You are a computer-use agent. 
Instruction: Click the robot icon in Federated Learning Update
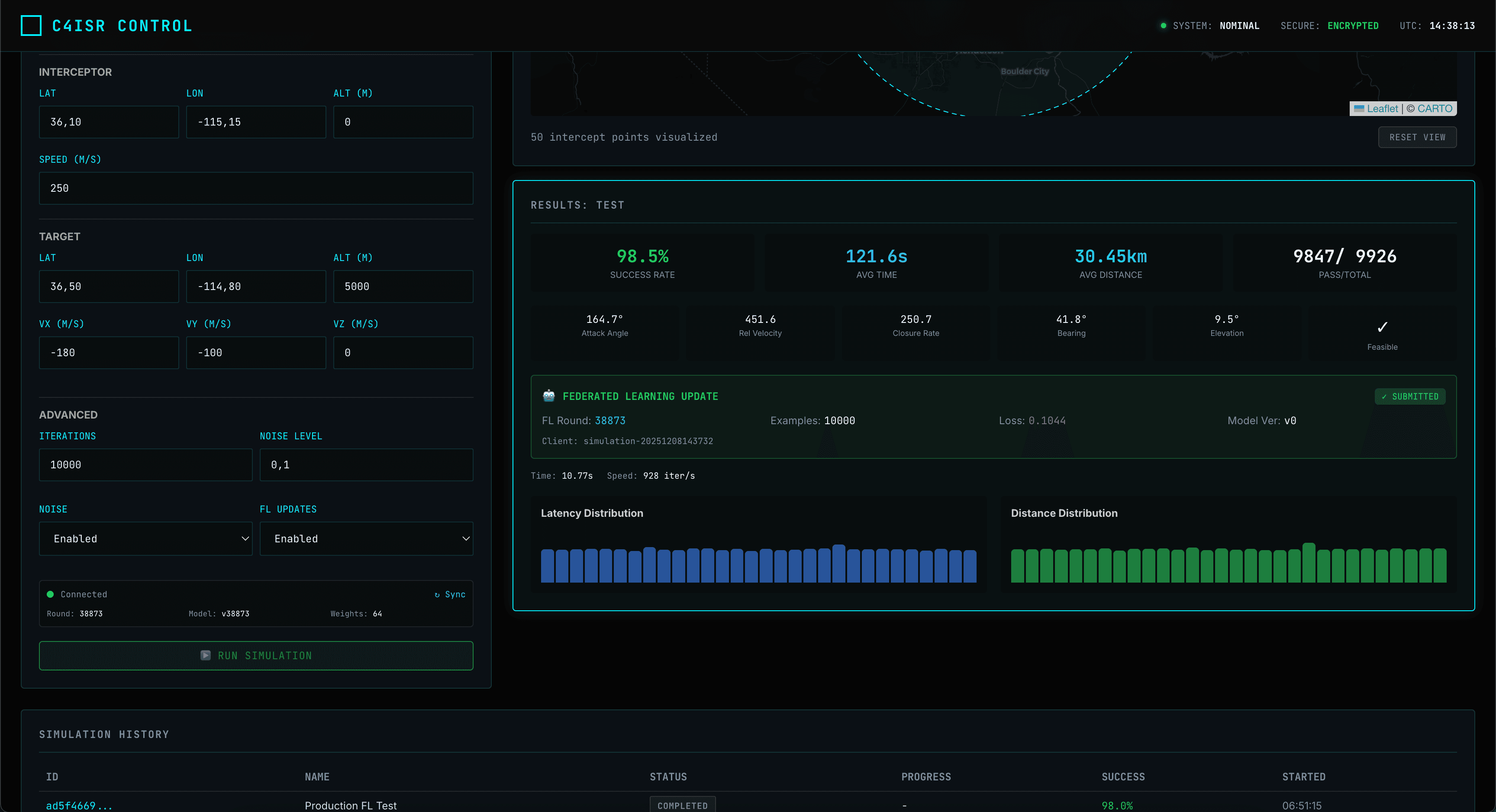click(x=548, y=396)
